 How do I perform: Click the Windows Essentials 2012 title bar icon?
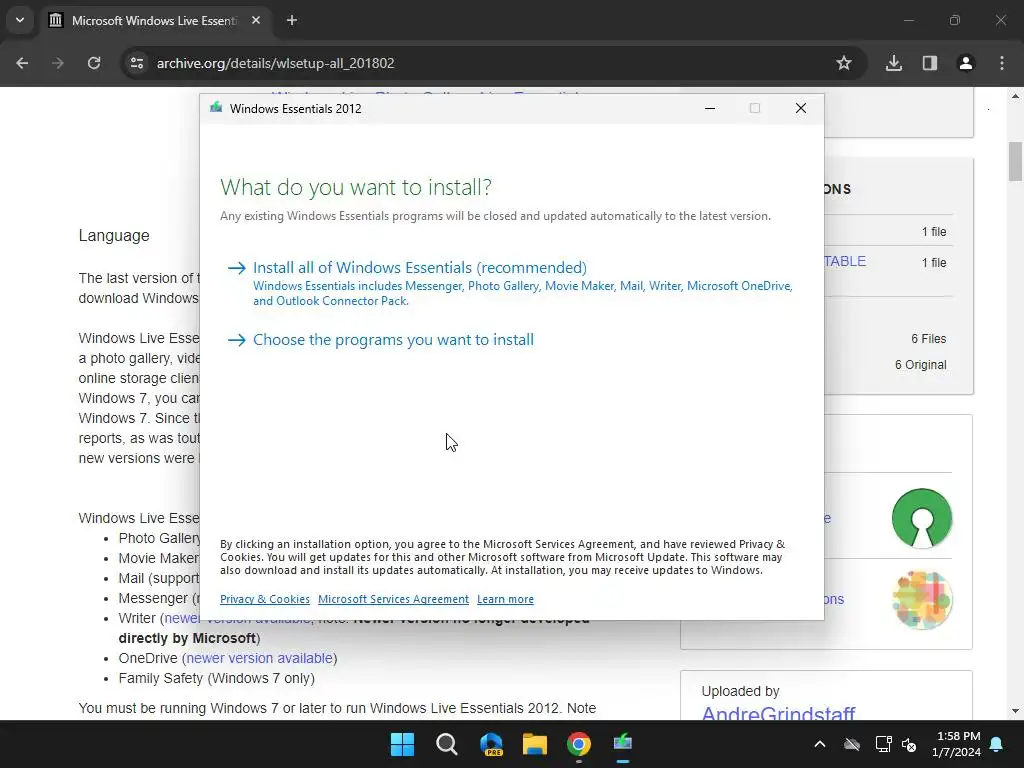tap(216, 108)
